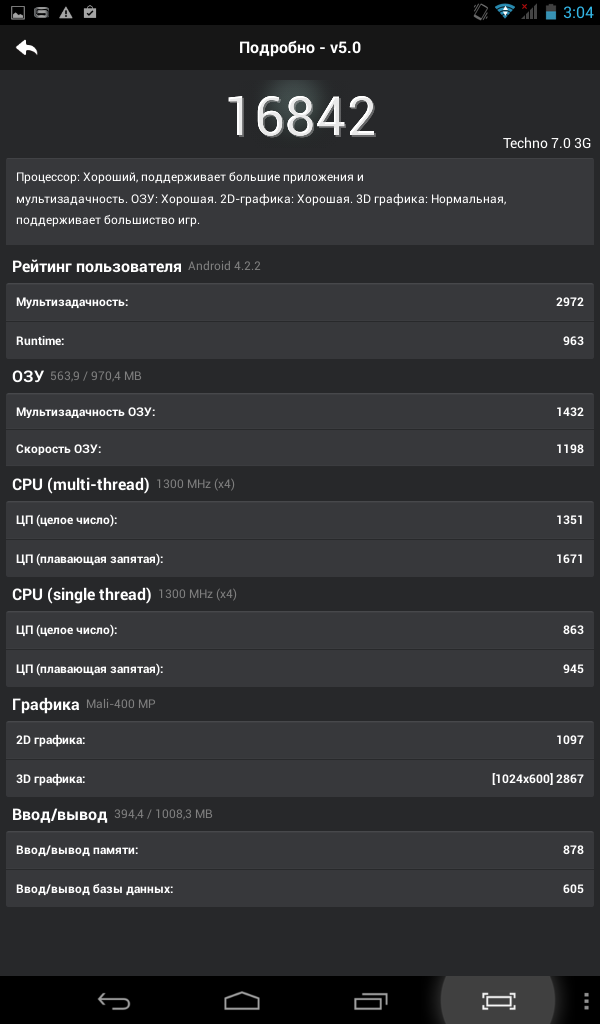The image size is (600, 1024).
Task: Open the Recent apps button
Action: click(x=370, y=1000)
